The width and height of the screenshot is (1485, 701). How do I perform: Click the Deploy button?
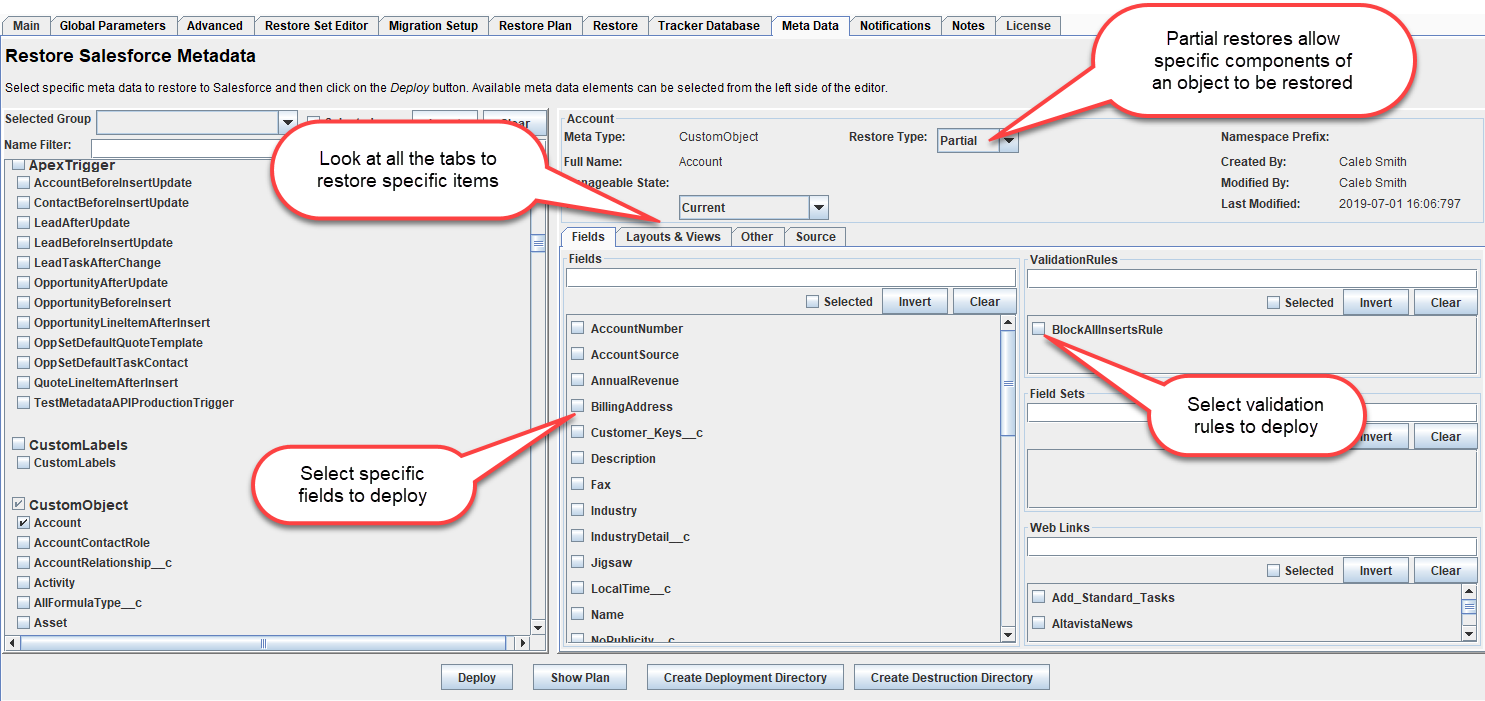pos(477,678)
